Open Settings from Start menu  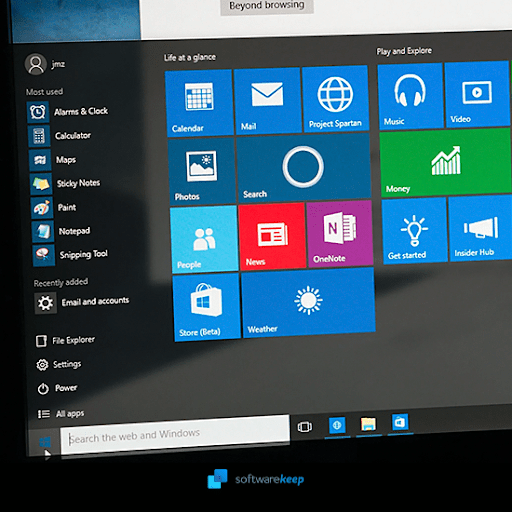click(59, 365)
